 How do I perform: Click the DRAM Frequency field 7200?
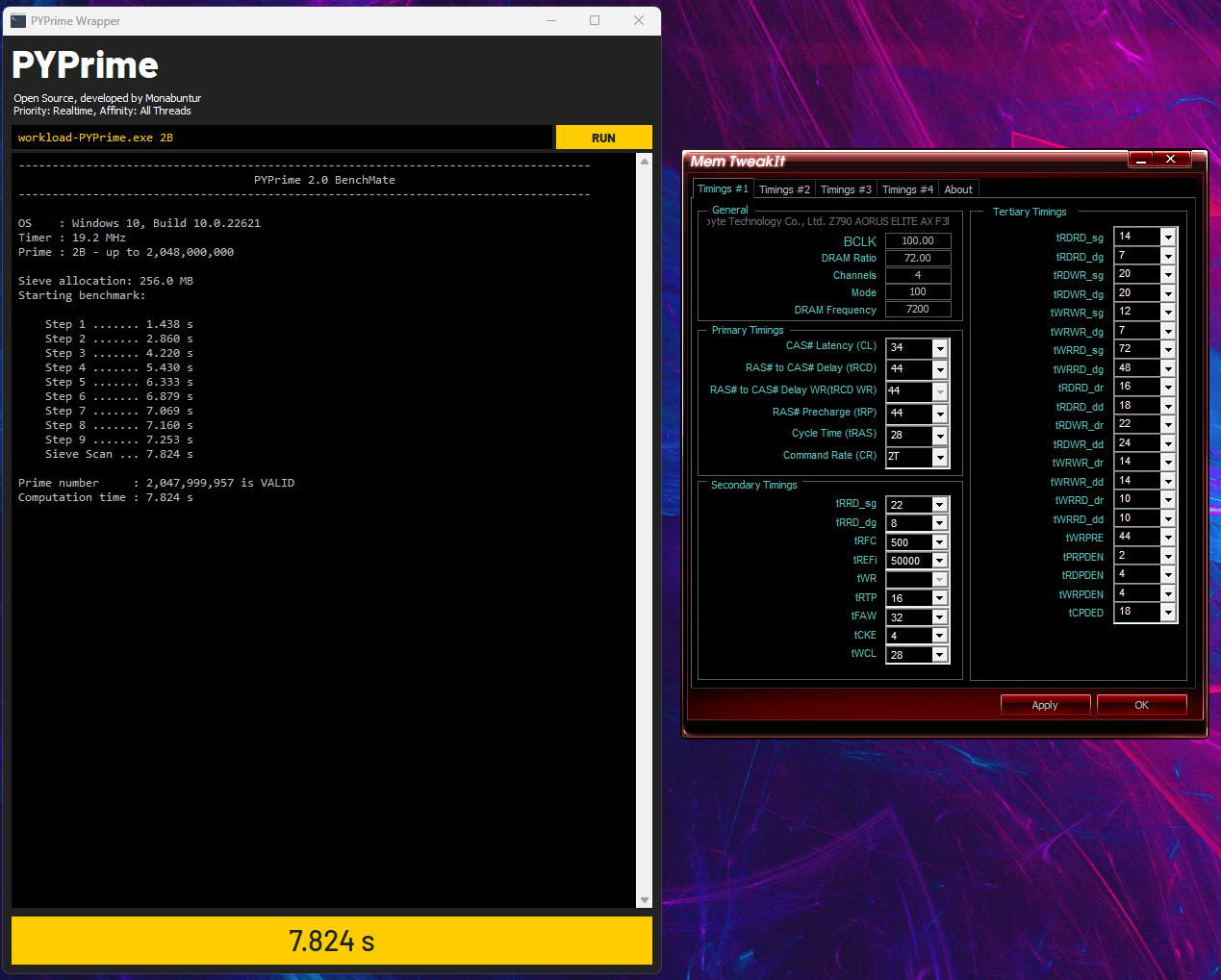coord(918,309)
